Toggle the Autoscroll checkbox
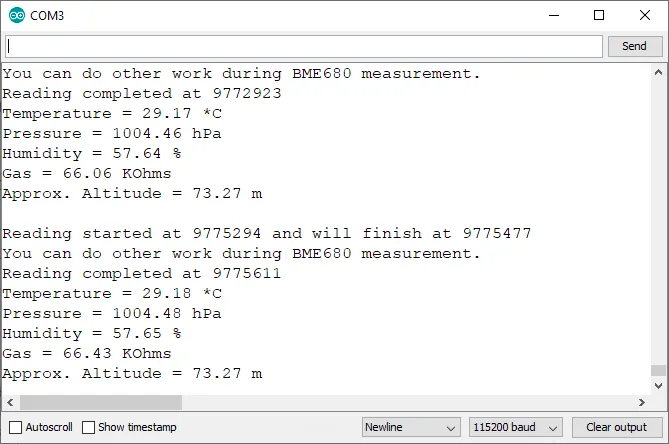 (15, 427)
